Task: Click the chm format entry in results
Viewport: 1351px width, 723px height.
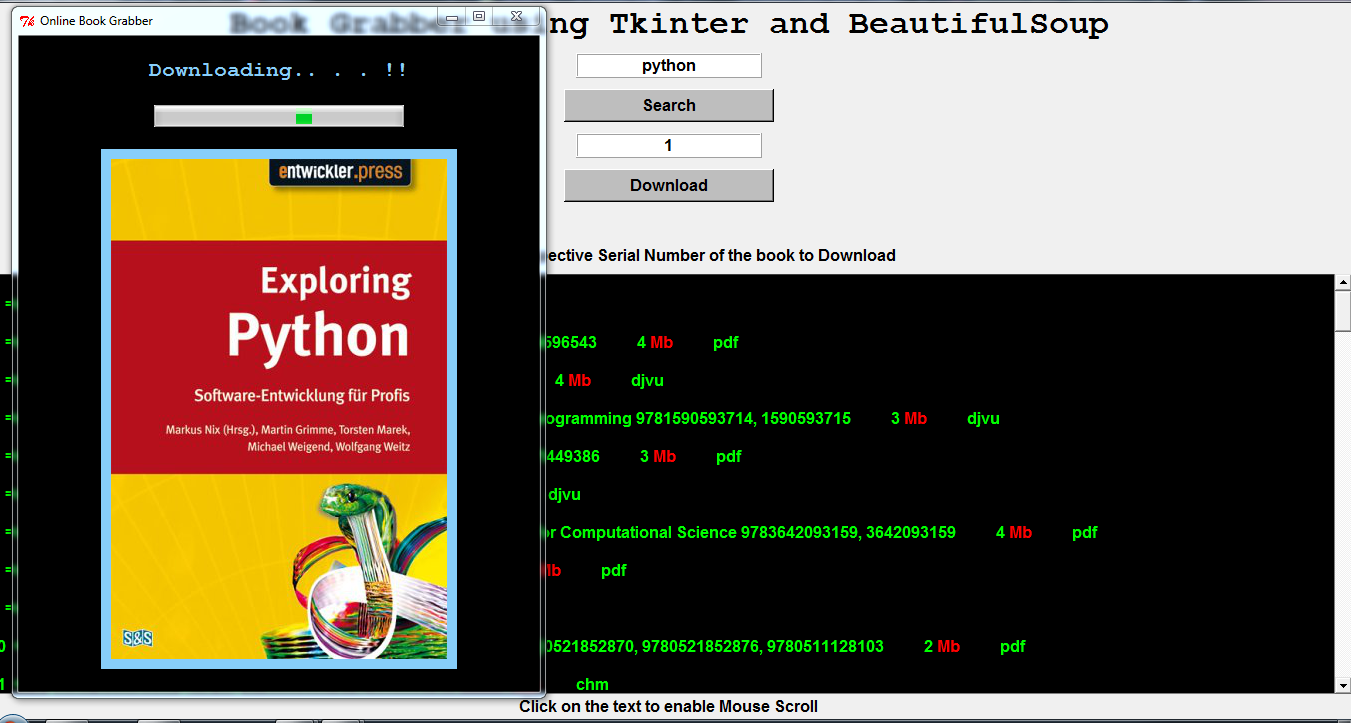Action: (593, 685)
